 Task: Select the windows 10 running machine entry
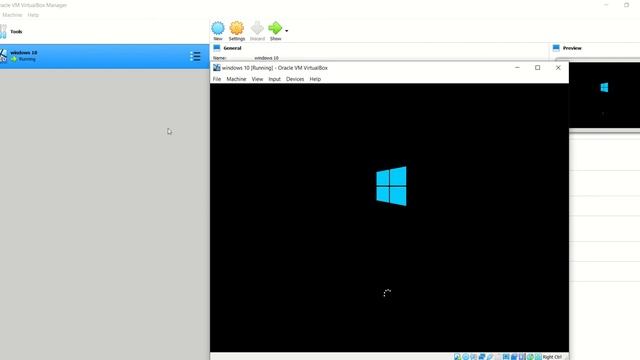click(x=104, y=56)
